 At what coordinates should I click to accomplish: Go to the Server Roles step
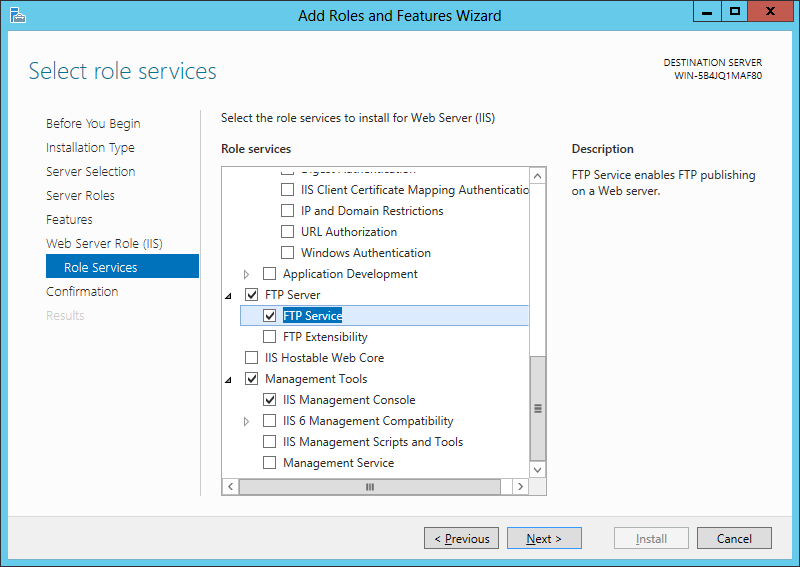(80, 196)
